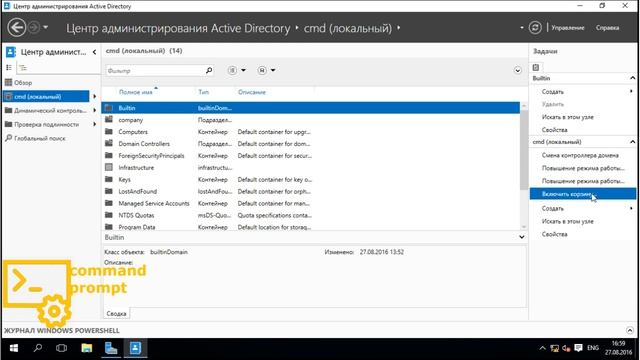Collapse the left navigation pane
Viewport: 640px width, 360px height.
click(x=94, y=52)
